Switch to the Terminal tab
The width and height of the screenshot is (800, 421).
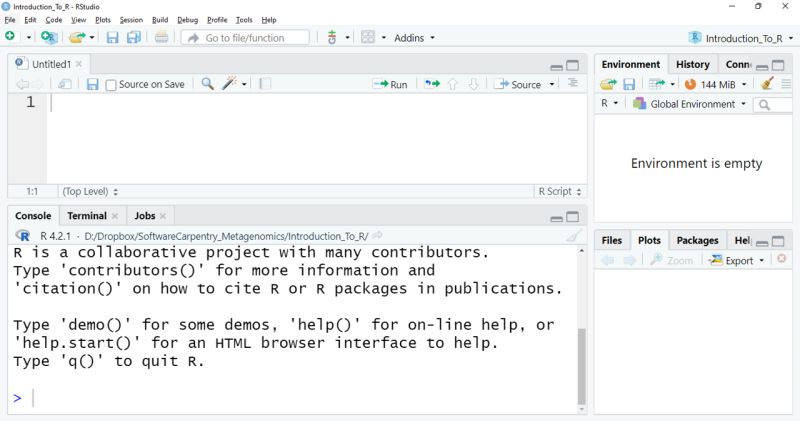87,216
